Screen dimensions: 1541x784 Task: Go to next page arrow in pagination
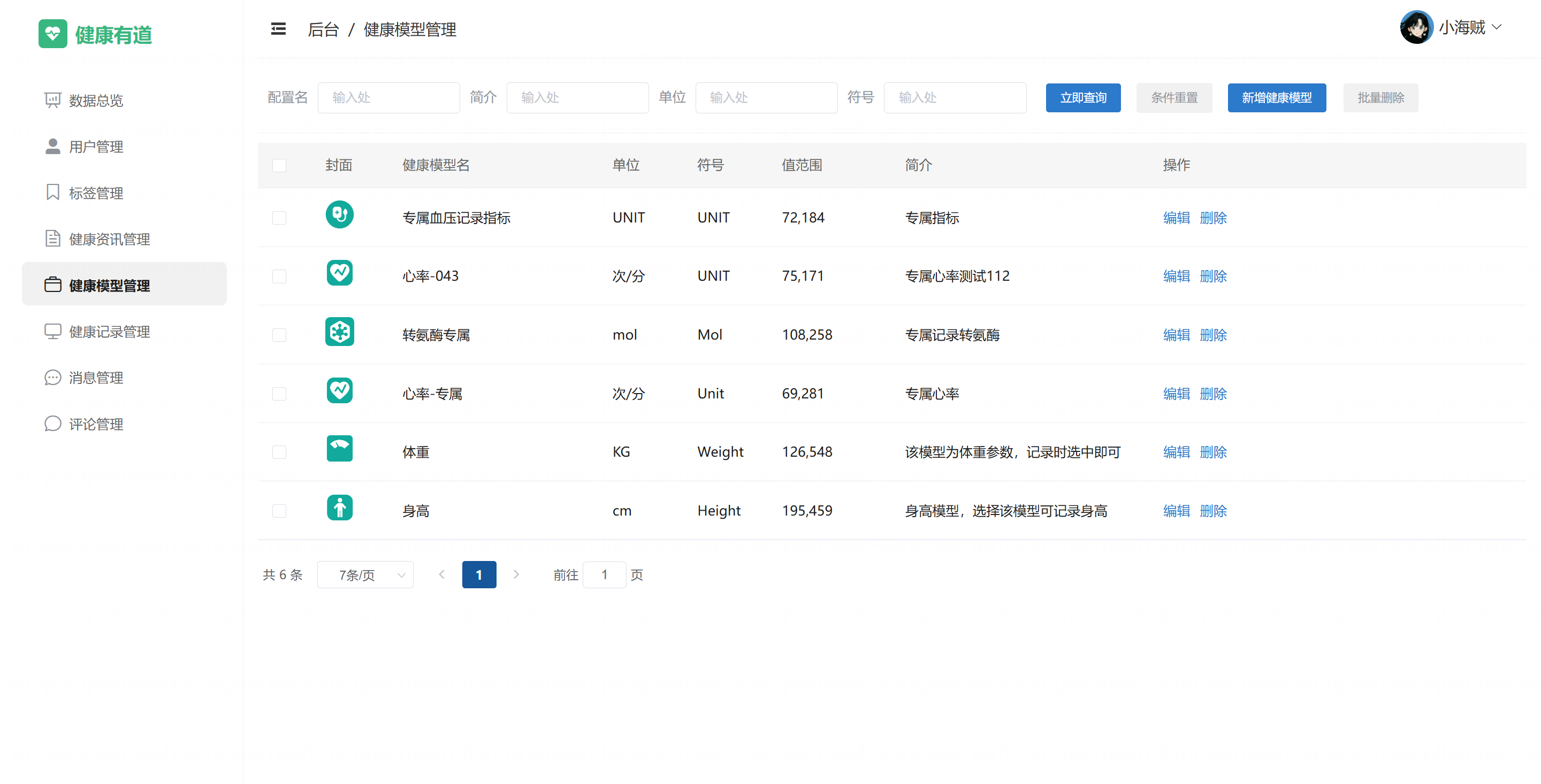click(516, 575)
